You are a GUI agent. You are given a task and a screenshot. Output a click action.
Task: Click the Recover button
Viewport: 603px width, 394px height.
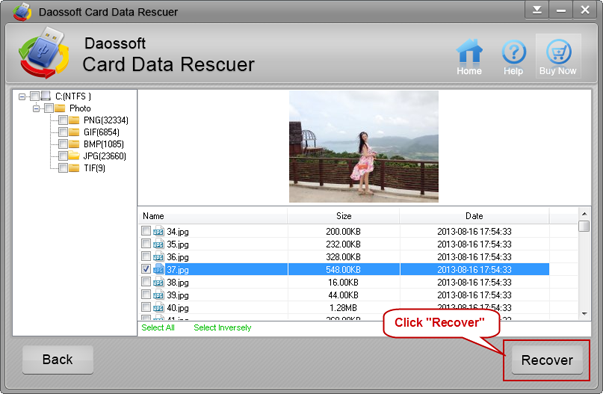point(547,360)
